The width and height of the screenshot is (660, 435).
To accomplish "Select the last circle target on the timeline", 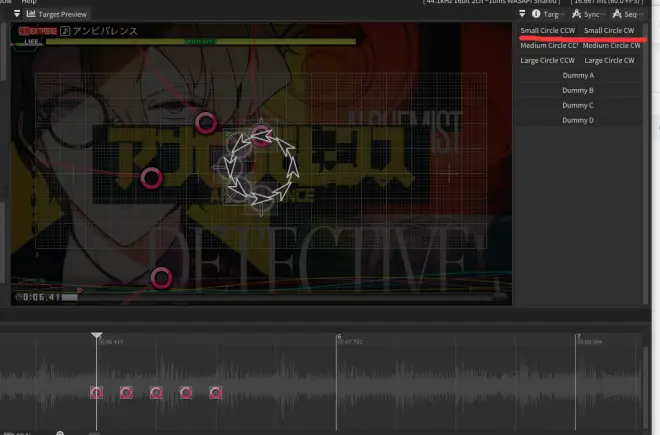I will coord(216,393).
